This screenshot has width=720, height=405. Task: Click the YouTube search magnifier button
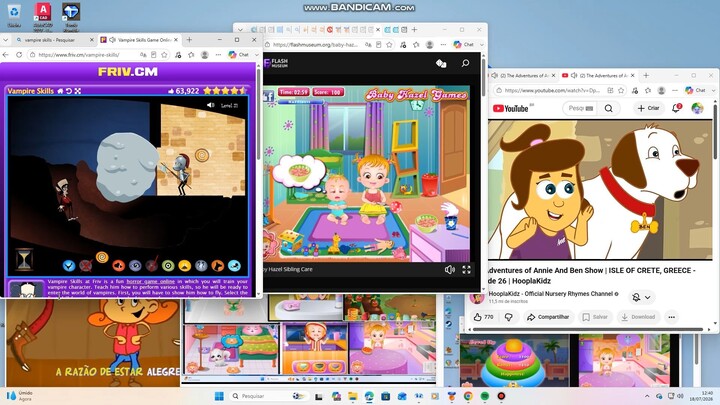[x=608, y=108]
